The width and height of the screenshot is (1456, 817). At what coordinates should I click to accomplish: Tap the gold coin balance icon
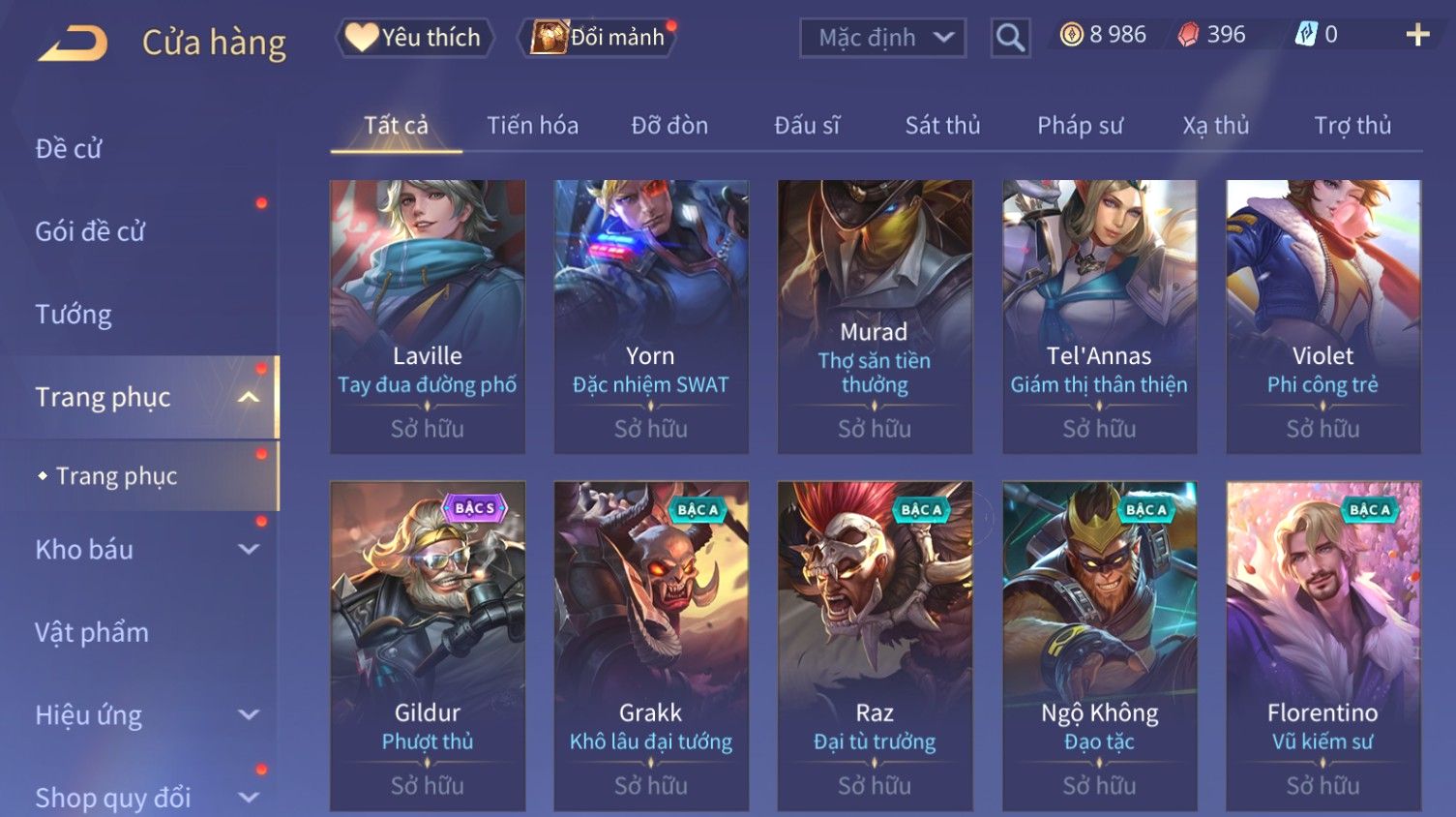point(1071,35)
